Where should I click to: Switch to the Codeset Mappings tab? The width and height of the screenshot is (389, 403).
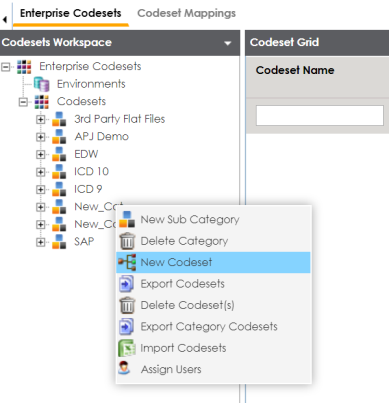[x=186, y=13]
